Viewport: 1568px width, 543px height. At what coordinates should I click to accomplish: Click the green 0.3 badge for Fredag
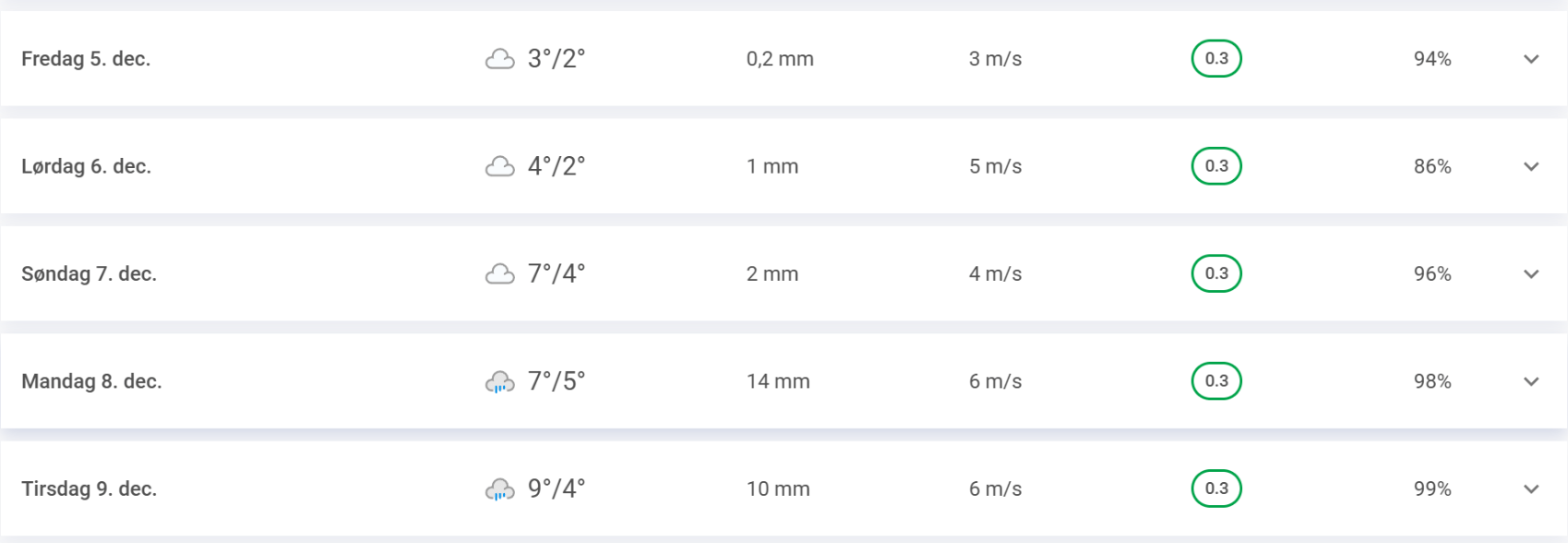click(x=1216, y=58)
